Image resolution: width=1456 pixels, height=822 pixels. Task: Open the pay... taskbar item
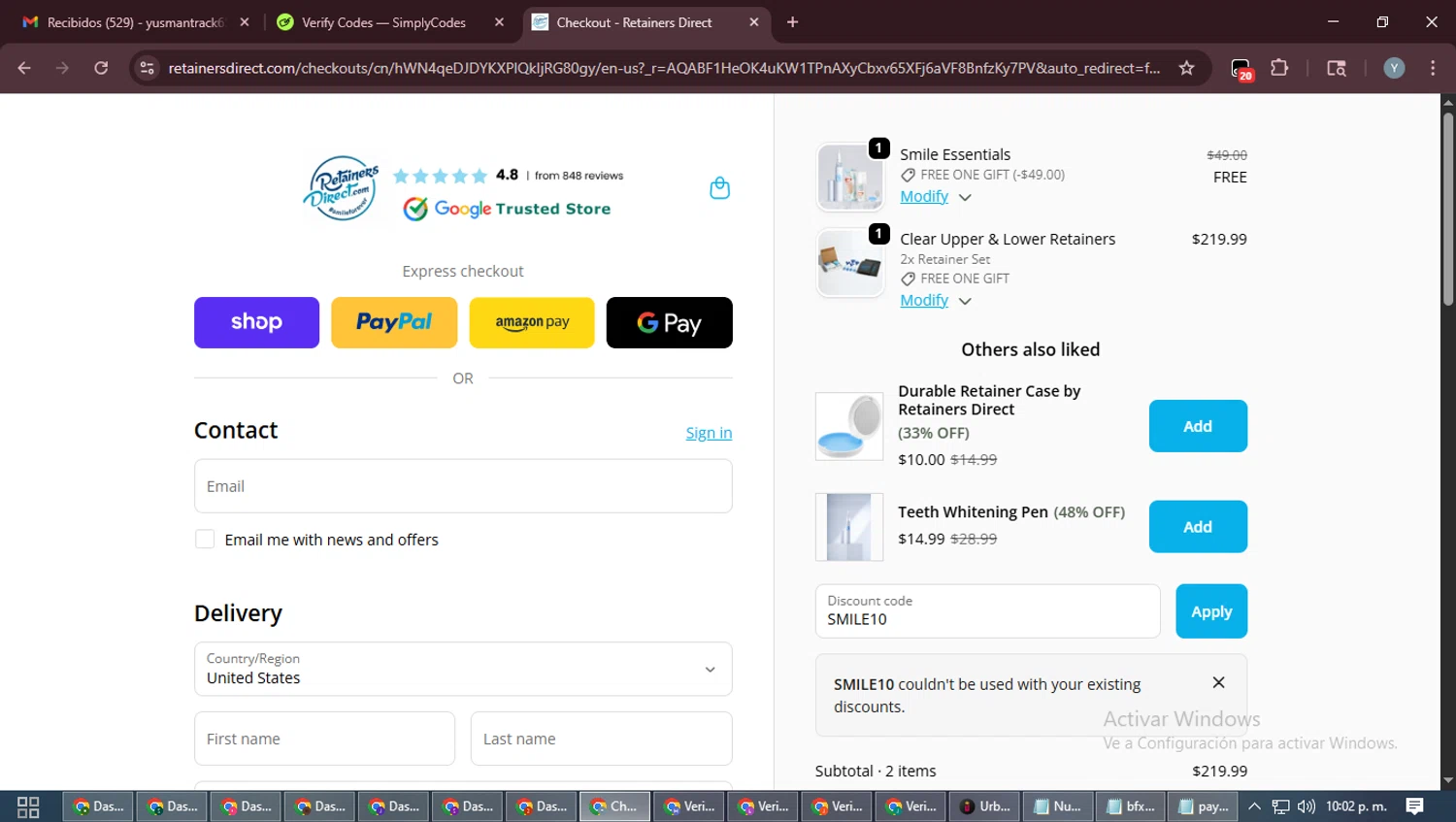coord(1204,806)
